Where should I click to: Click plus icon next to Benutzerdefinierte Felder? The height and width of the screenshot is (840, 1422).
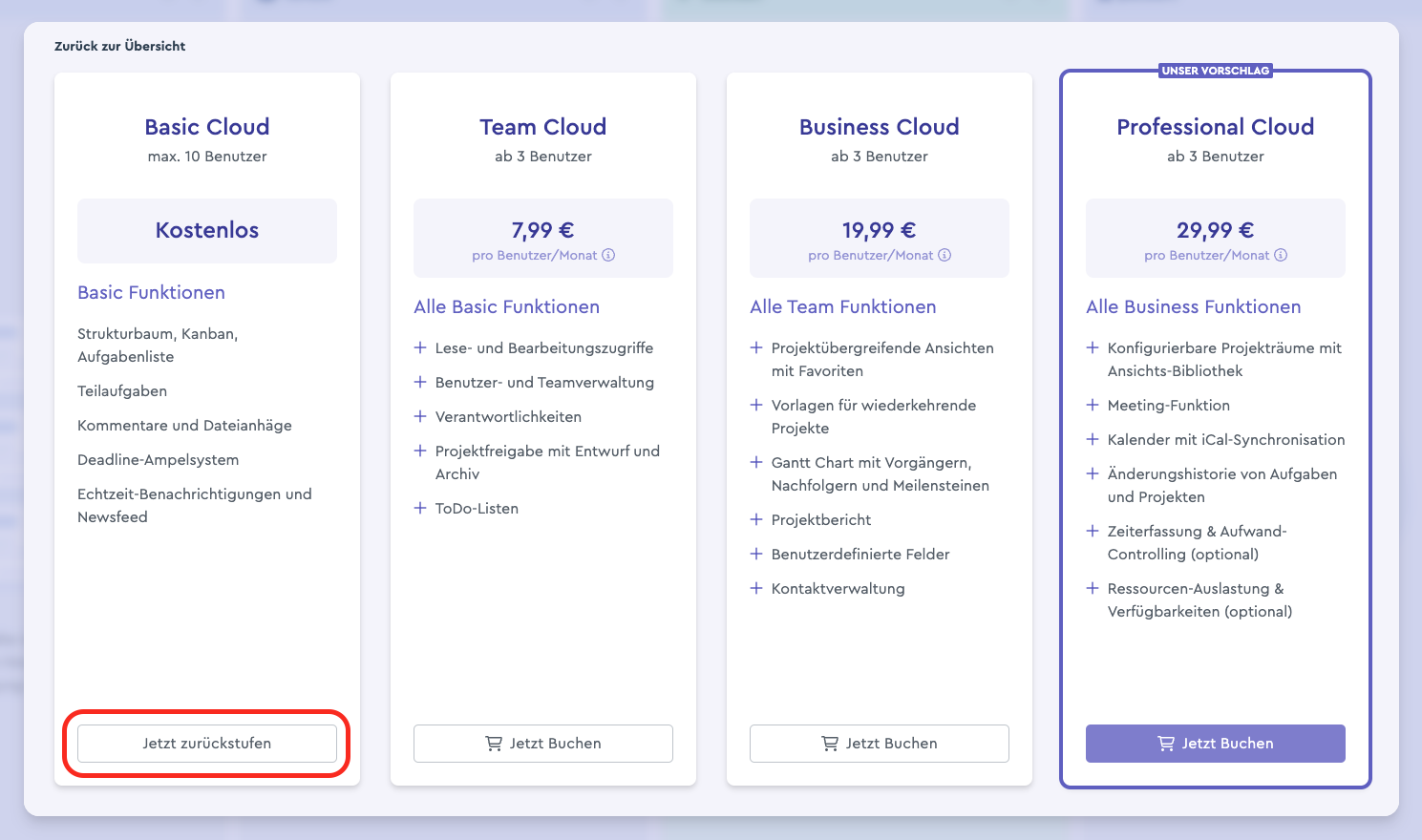click(756, 554)
